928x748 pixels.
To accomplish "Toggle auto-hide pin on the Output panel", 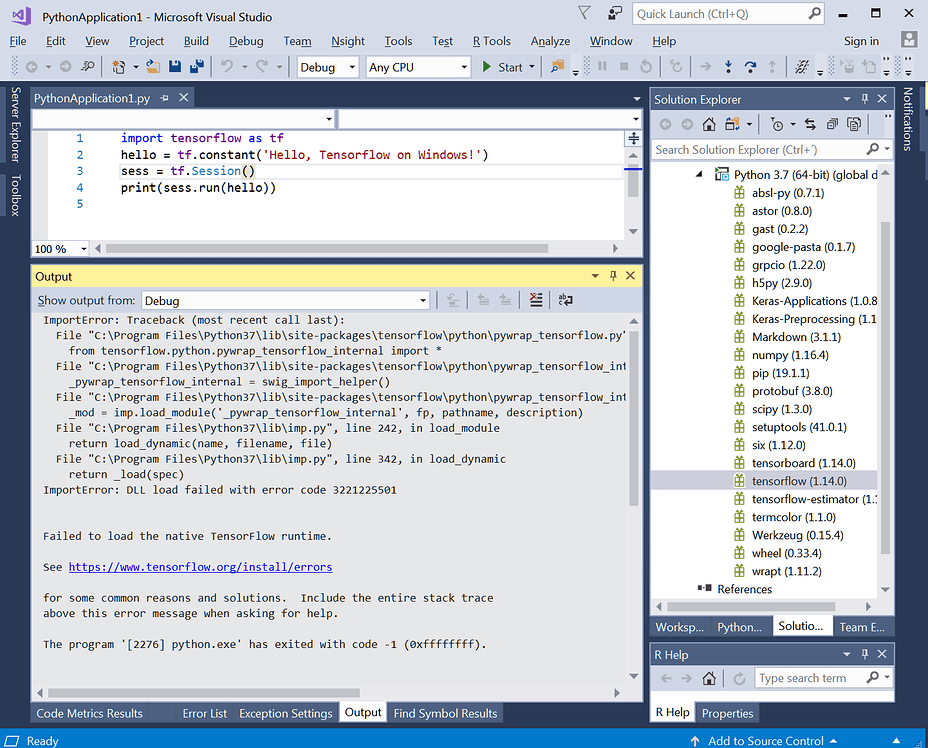I will [612, 276].
